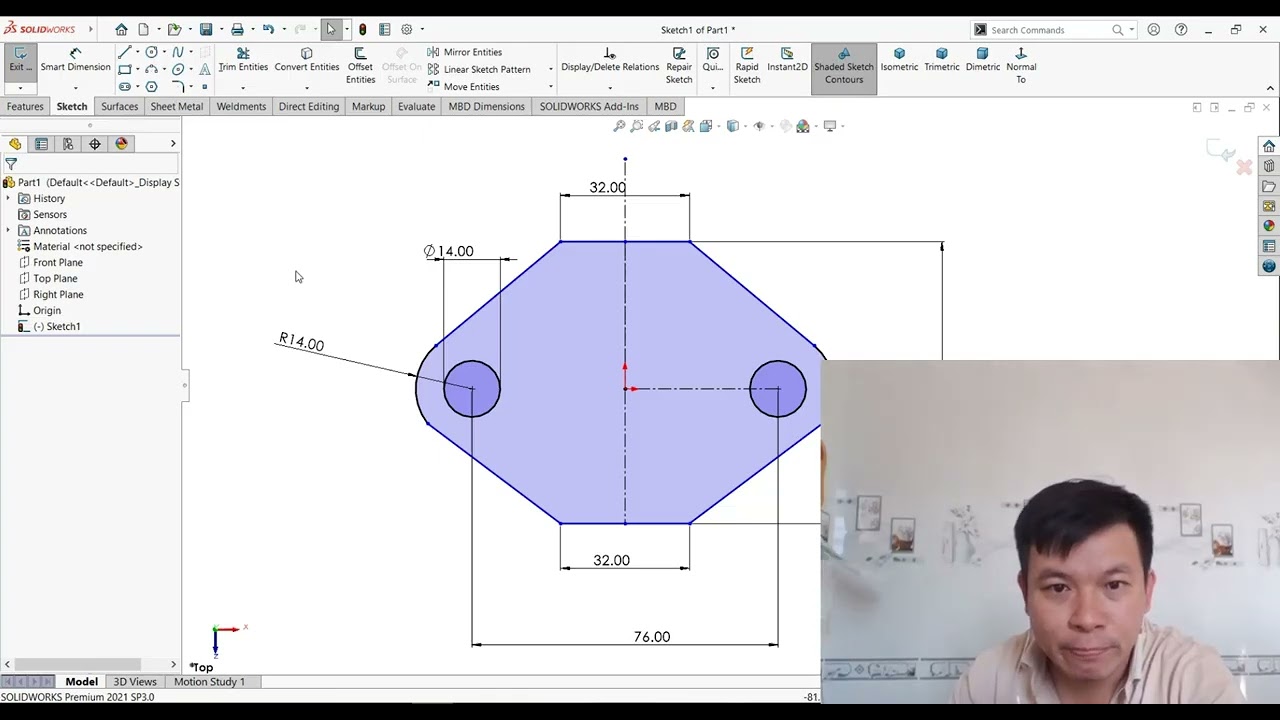
Task: Open the MBD Dimensions tab
Action: [x=486, y=106]
